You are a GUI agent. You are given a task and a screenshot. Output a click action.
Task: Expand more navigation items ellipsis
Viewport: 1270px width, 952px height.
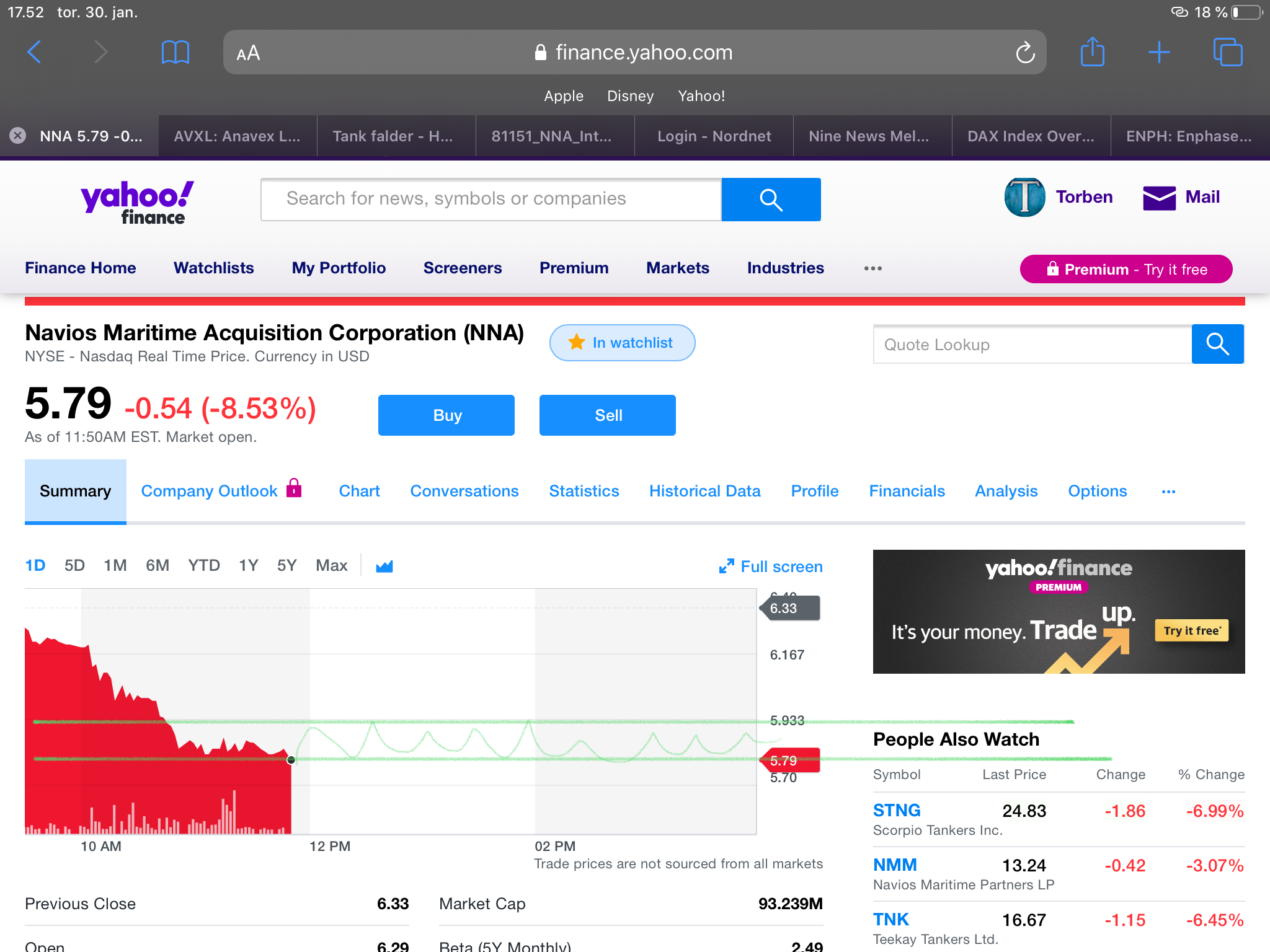[873, 268]
